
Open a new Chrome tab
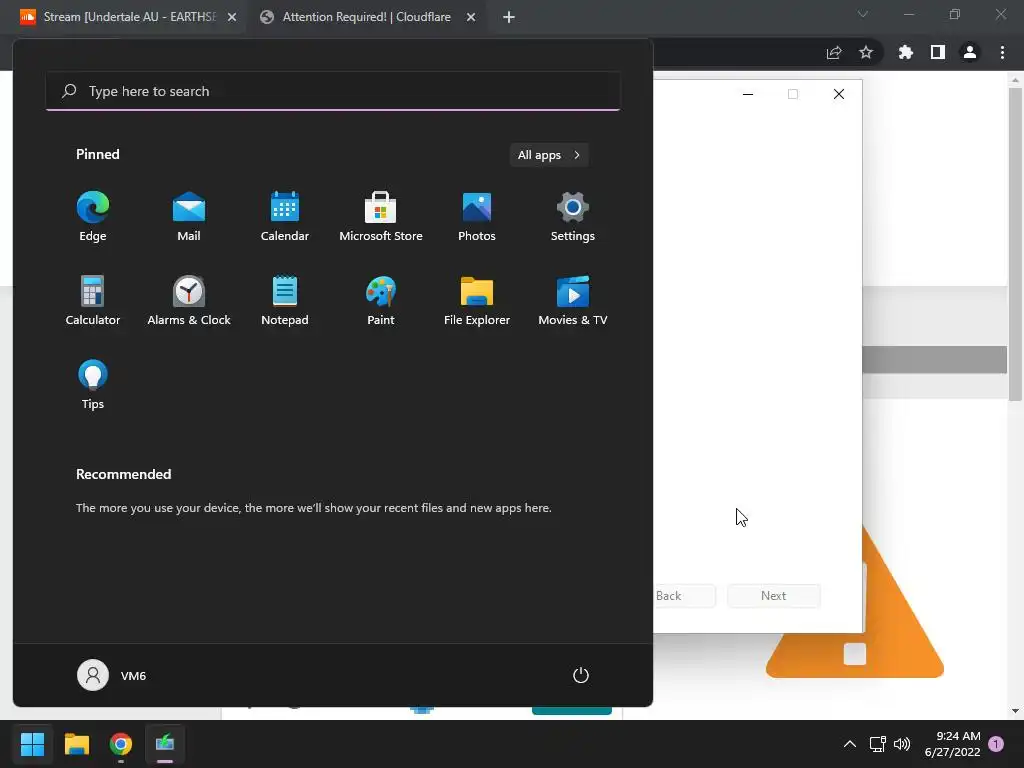point(509,18)
